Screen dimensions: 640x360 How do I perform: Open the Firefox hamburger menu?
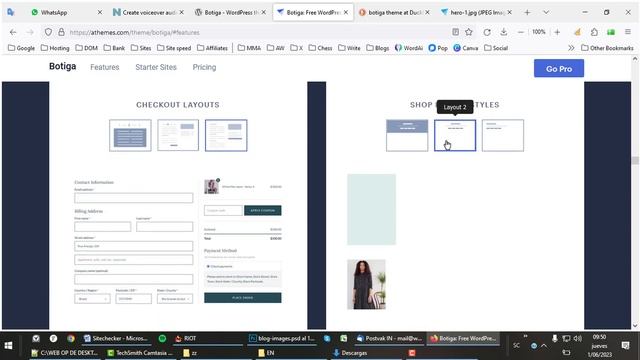[x=628, y=32]
